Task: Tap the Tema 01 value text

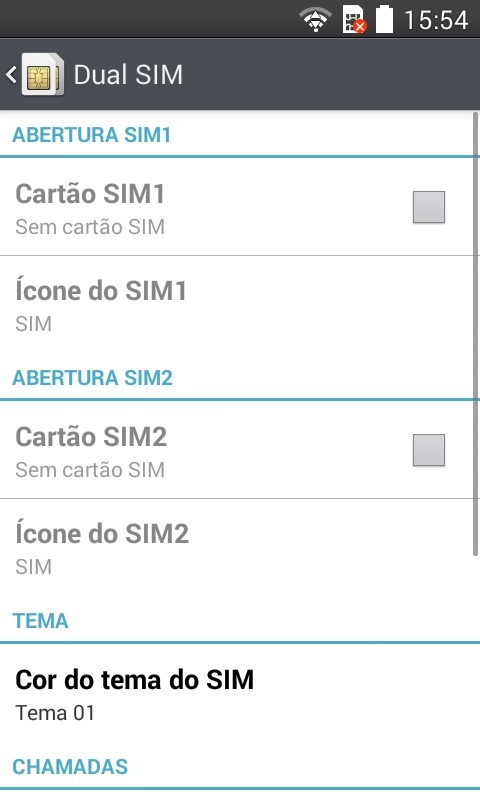Action: [55, 713]
